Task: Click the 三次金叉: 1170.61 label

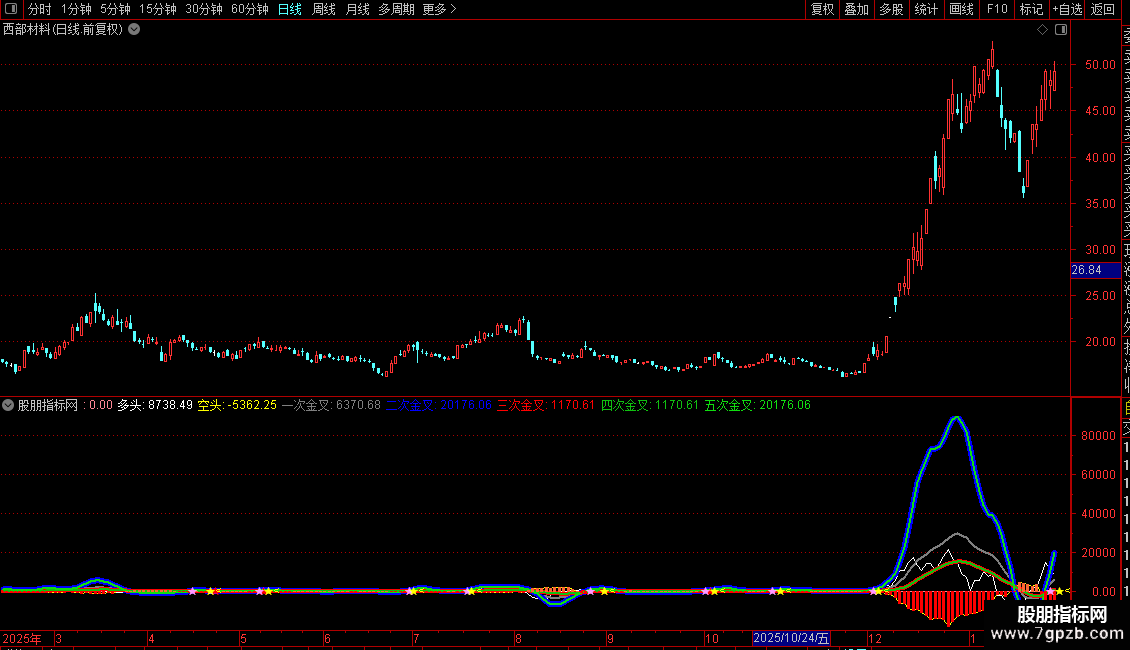Action: [x=546, y=405]
